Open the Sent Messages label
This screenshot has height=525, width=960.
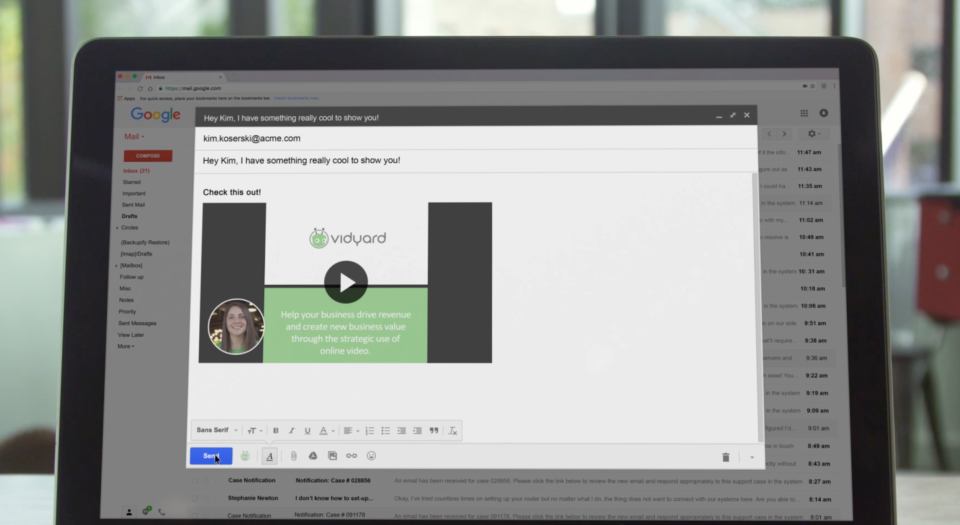click(137, 323)
